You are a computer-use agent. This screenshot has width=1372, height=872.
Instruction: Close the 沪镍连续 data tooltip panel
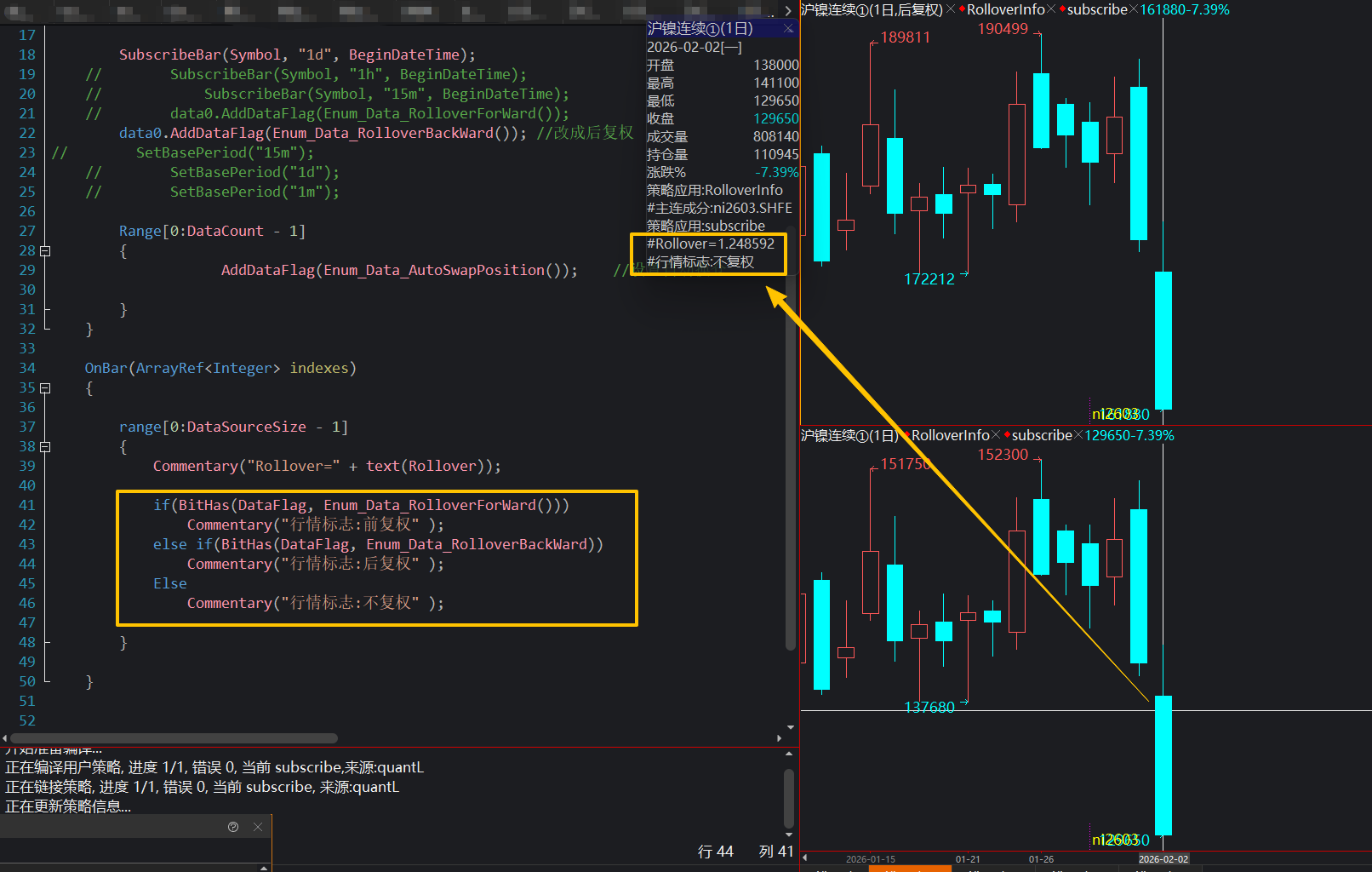tap(788, 29)
